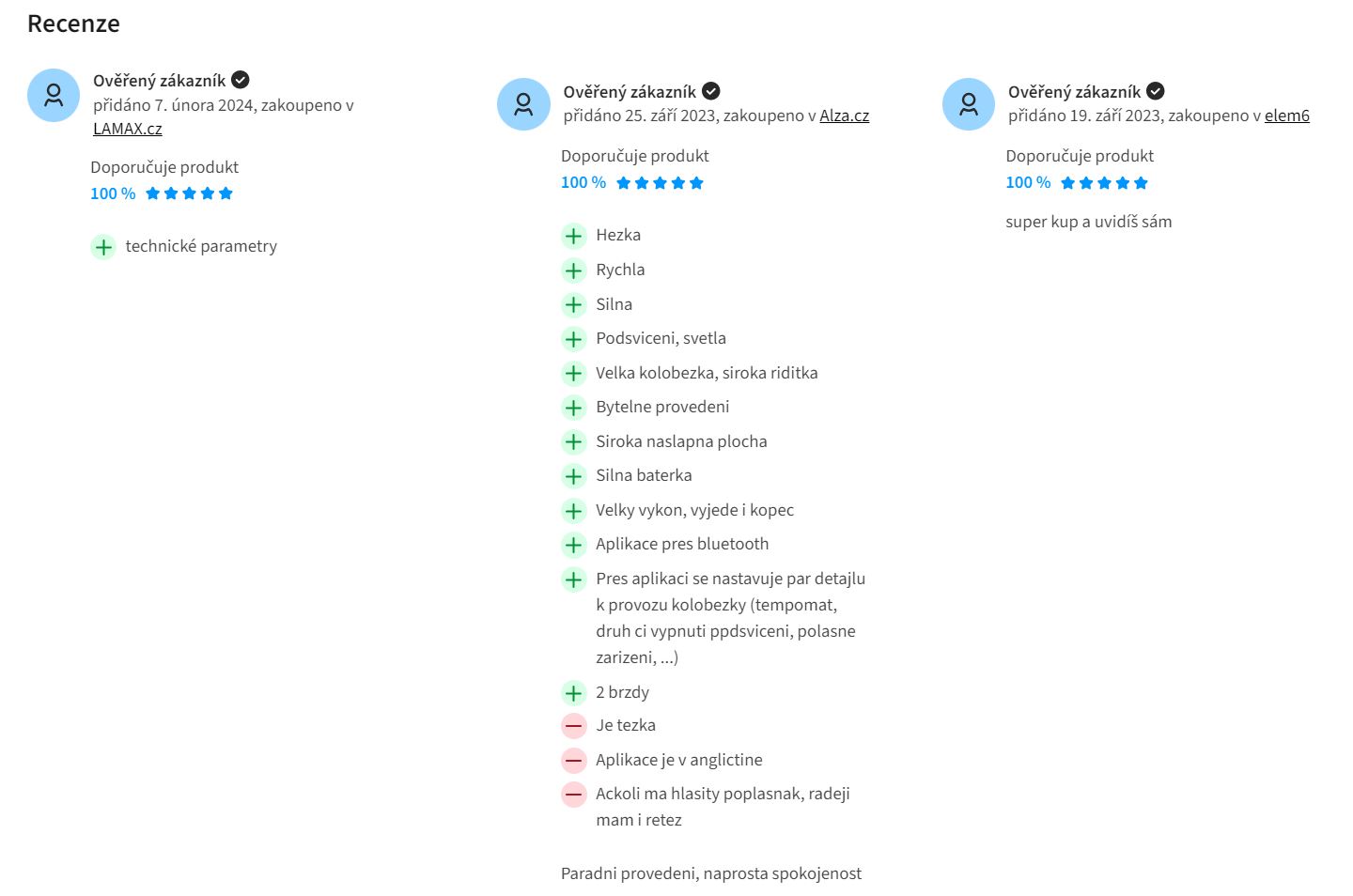Click the minus icon next to 'Je tezka'
This screenshot has height=896, width=1353.
tap(573, 726)
